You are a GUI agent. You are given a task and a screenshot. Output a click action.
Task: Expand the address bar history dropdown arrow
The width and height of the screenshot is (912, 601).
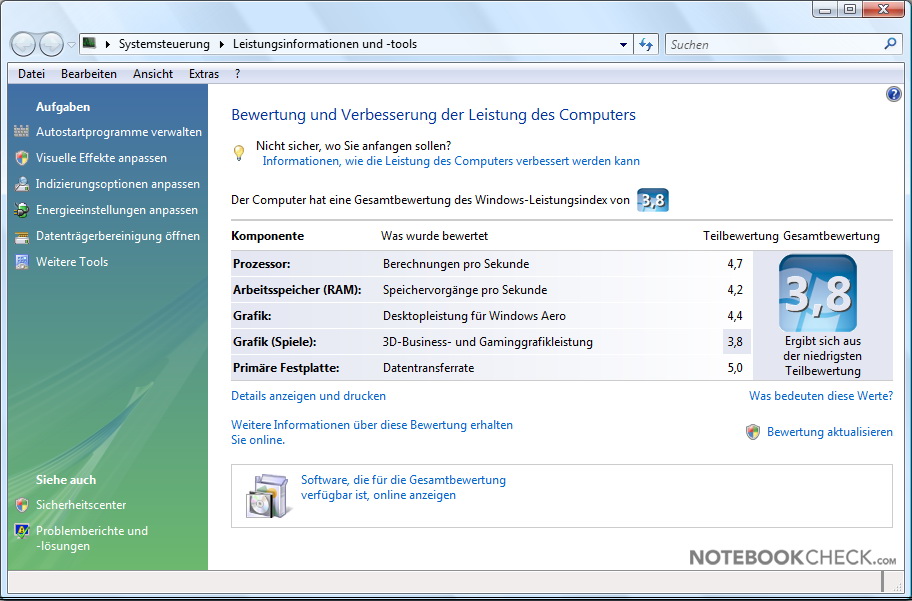(623, 44)
